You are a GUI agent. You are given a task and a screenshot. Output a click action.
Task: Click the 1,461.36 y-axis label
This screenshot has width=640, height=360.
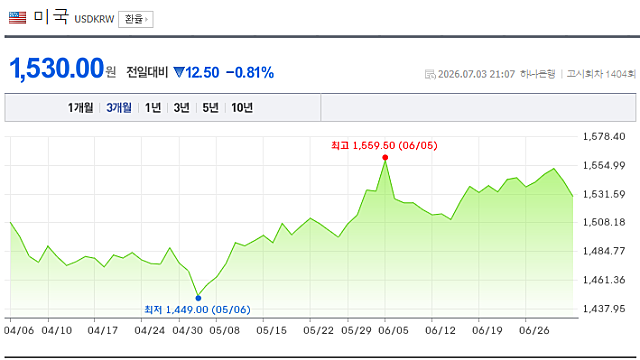[x=604, y=280]
